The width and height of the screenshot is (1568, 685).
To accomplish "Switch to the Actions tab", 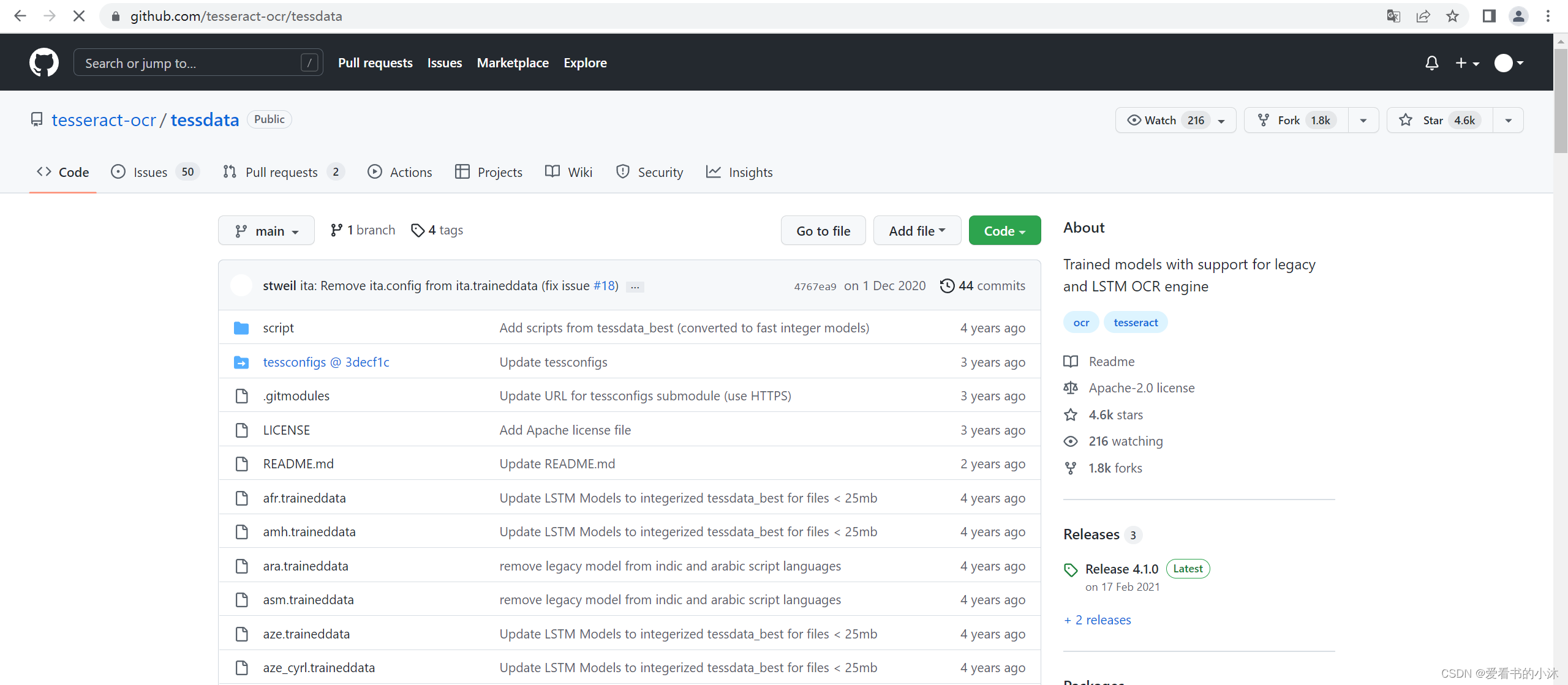I will (x=400, y=172).
